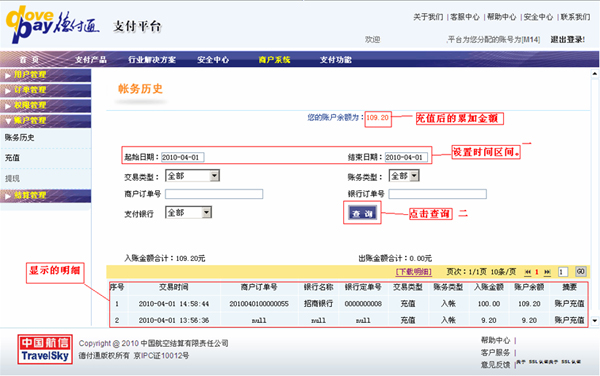The width and height of the screenshot is (600, 376).
Task: Click the 商户订单号 column header
Action: click(259, 287)
